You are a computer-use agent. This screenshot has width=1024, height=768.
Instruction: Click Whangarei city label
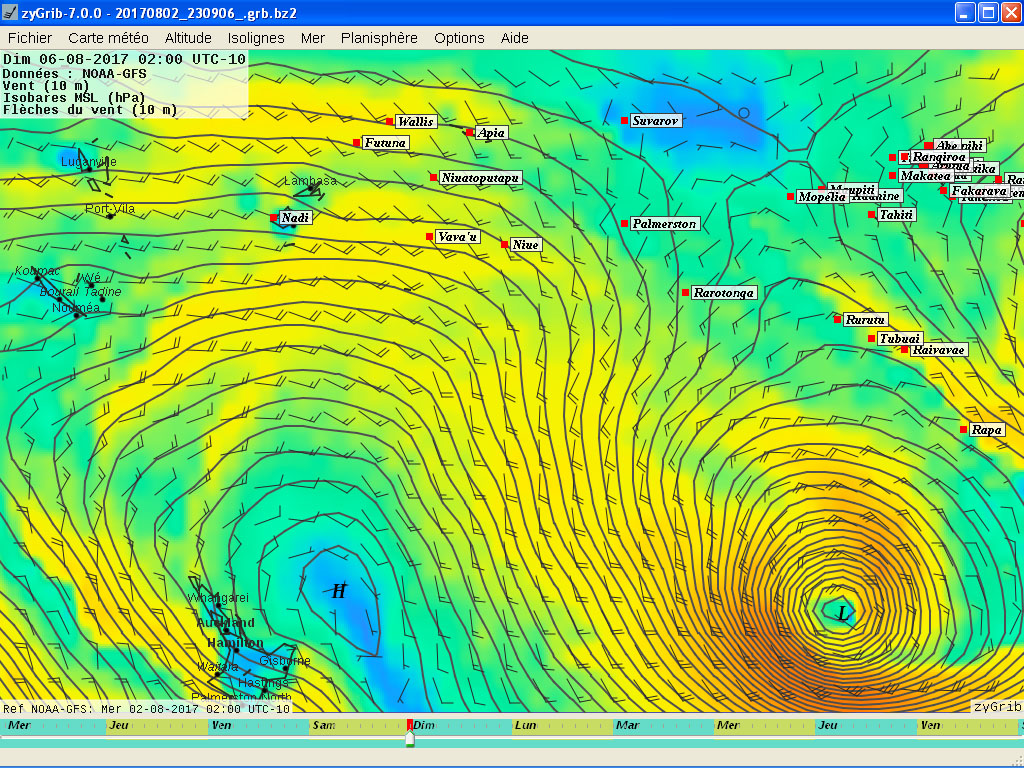coord(218,598)
